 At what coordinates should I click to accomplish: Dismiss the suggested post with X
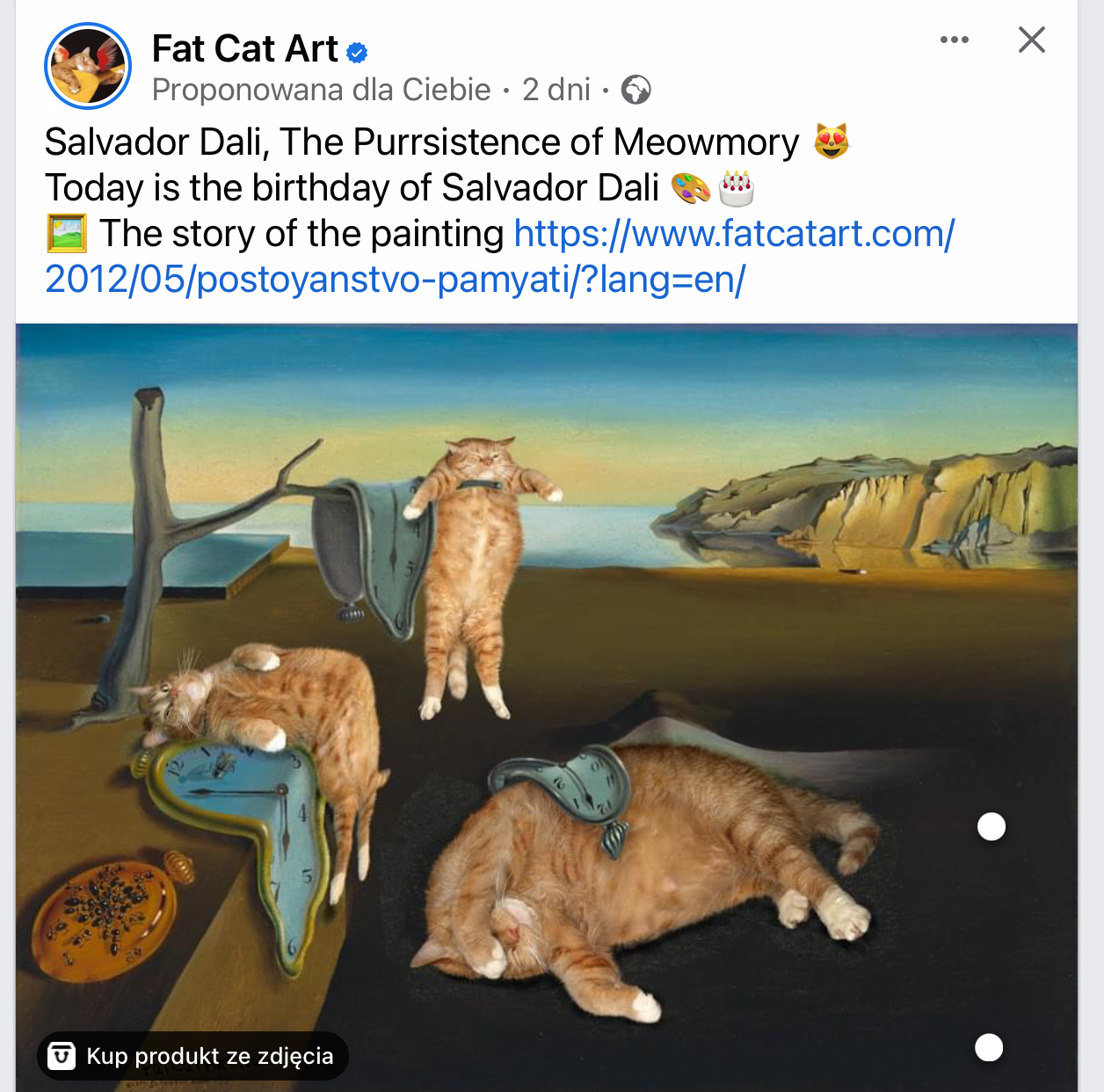click(1032, 40)
